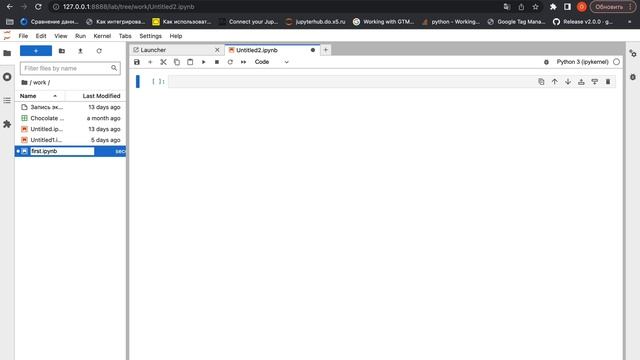
Task: Switch kernel via Python 3 (ipykernel) label
Action: 582,62
